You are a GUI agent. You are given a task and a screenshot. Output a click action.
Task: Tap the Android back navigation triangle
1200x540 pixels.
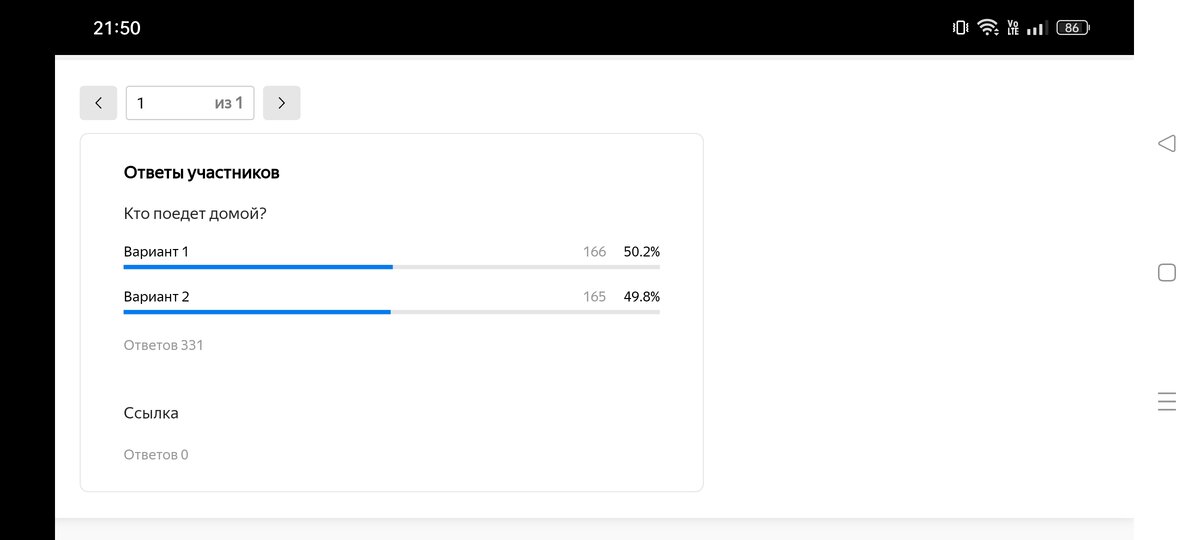[x=1166, y=144]
